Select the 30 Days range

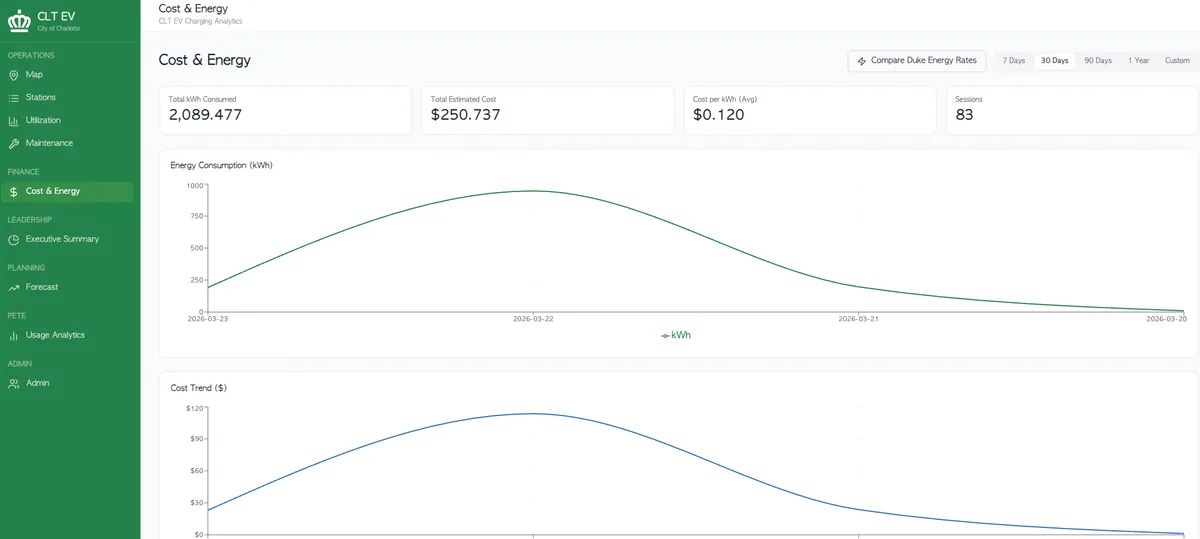coord(1054,61)
